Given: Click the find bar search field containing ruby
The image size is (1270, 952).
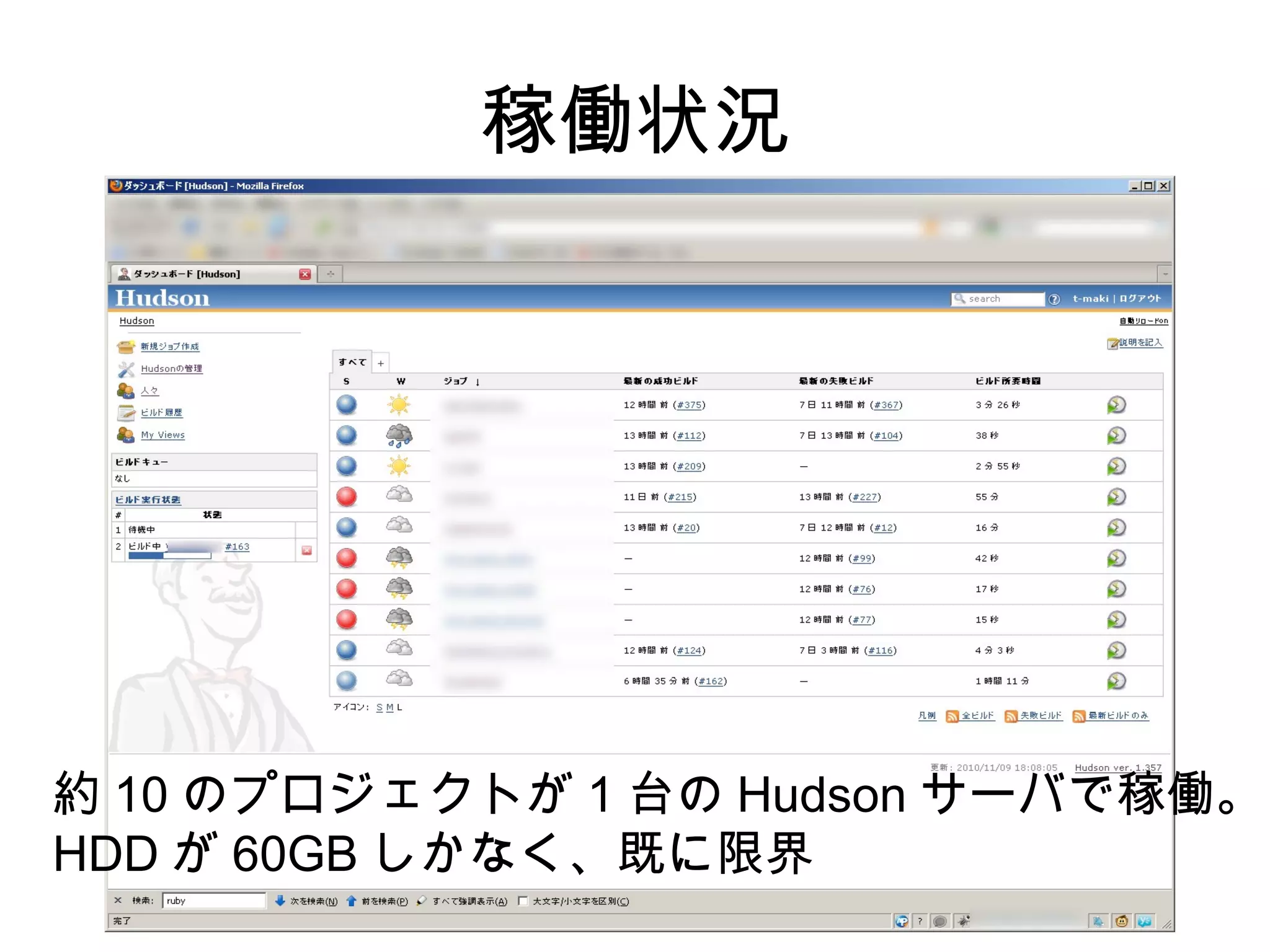Looking at the screenshot, I should pos(214,901).
